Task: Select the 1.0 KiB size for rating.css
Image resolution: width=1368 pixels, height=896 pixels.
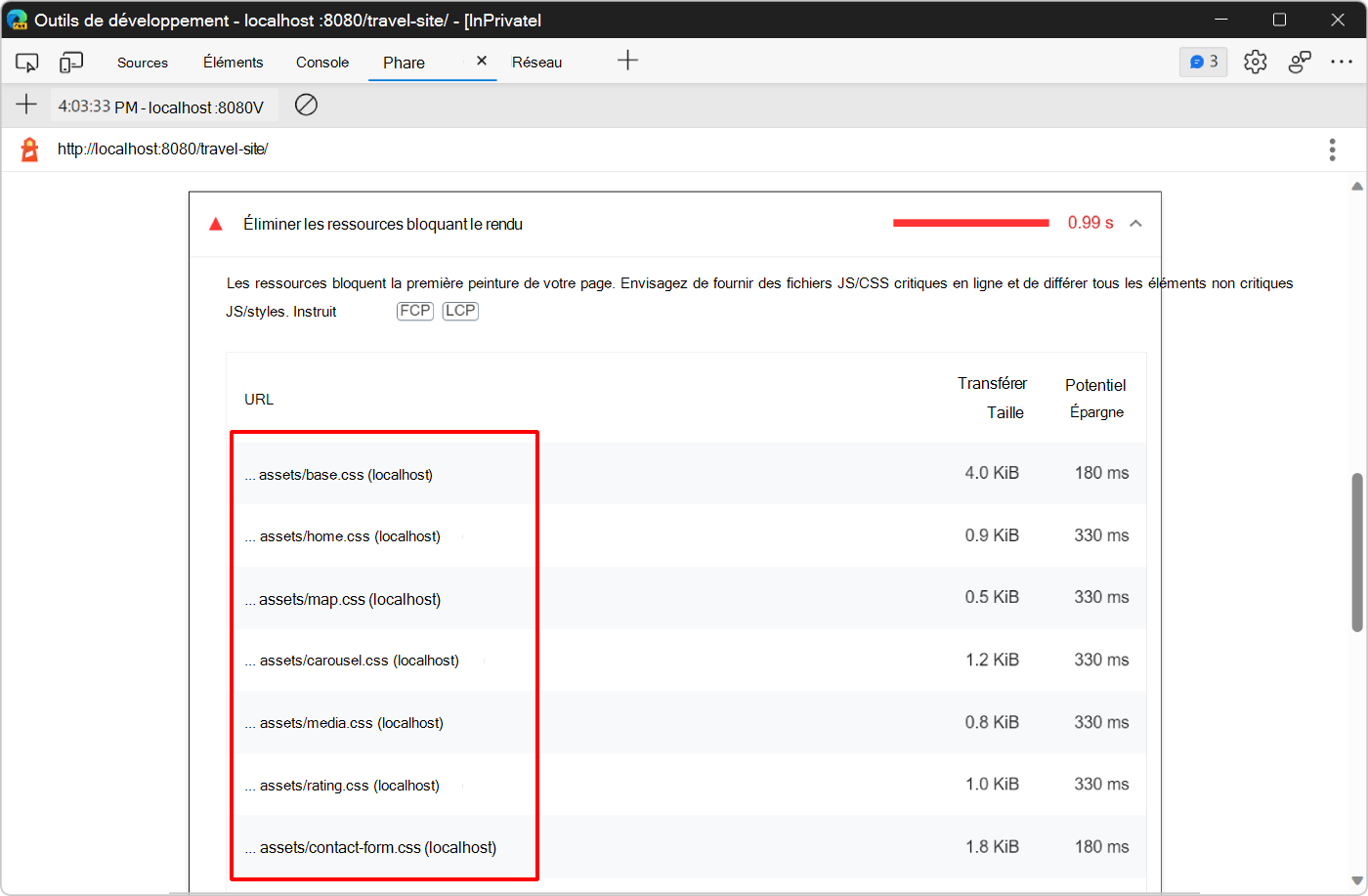Action: pyautogui.click(x=992, y=784)
